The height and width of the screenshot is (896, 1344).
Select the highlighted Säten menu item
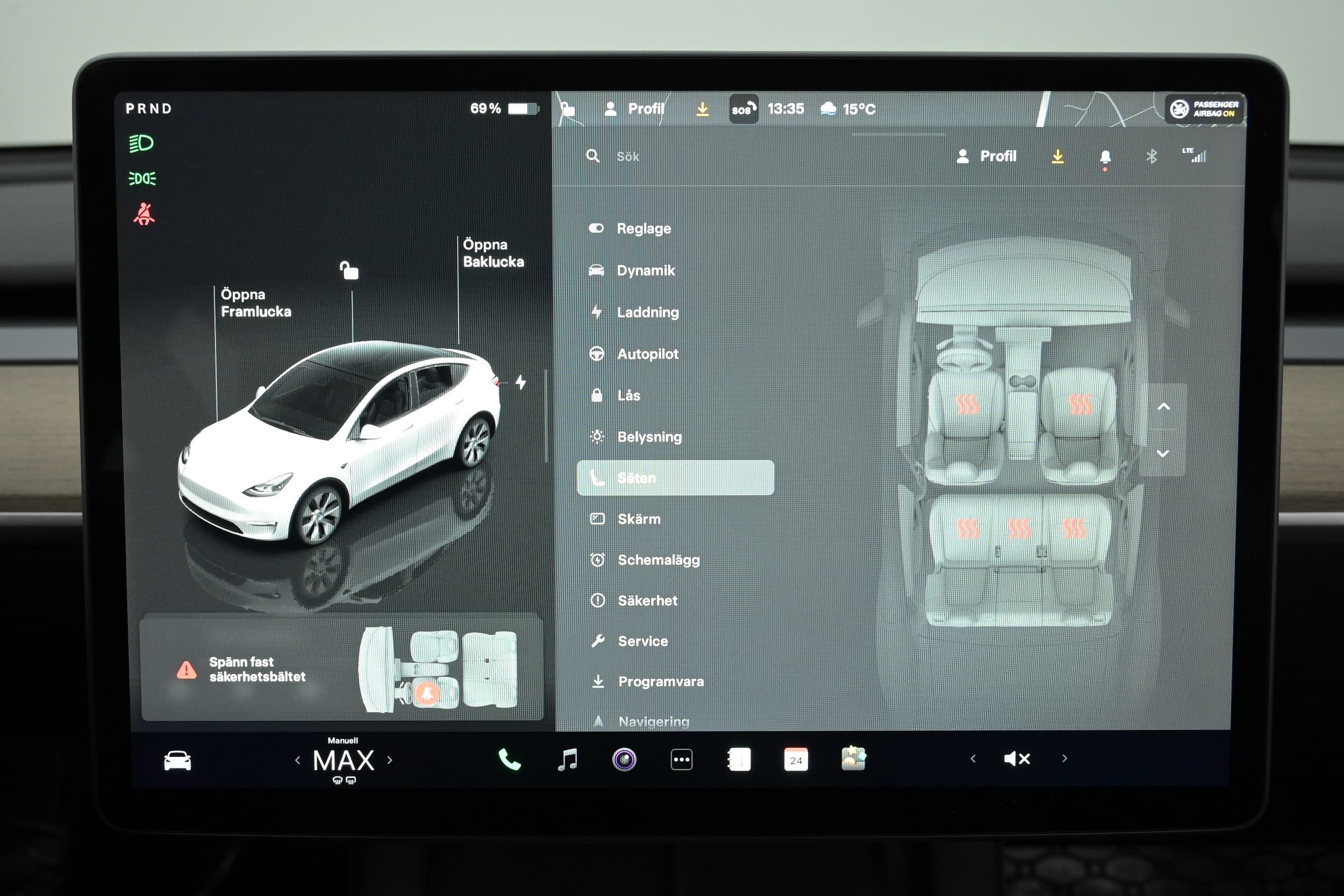click(675, 478)
